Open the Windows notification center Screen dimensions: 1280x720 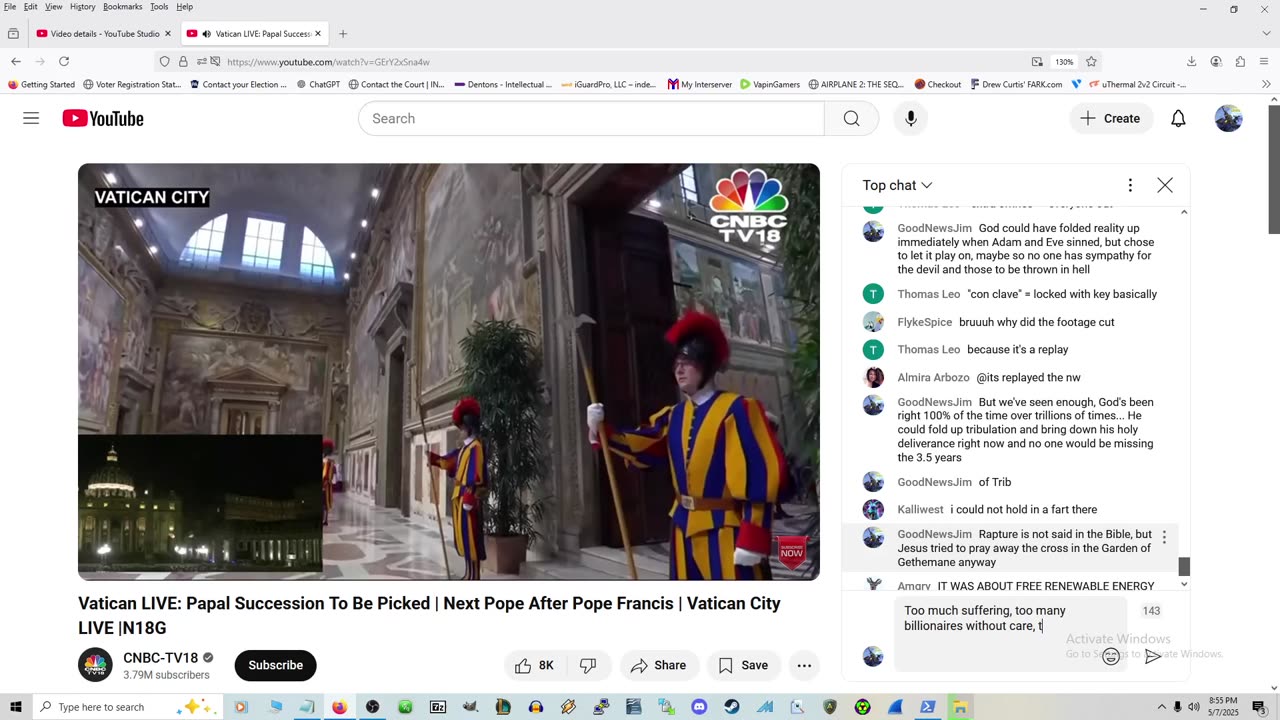[x=1259, y=707]
